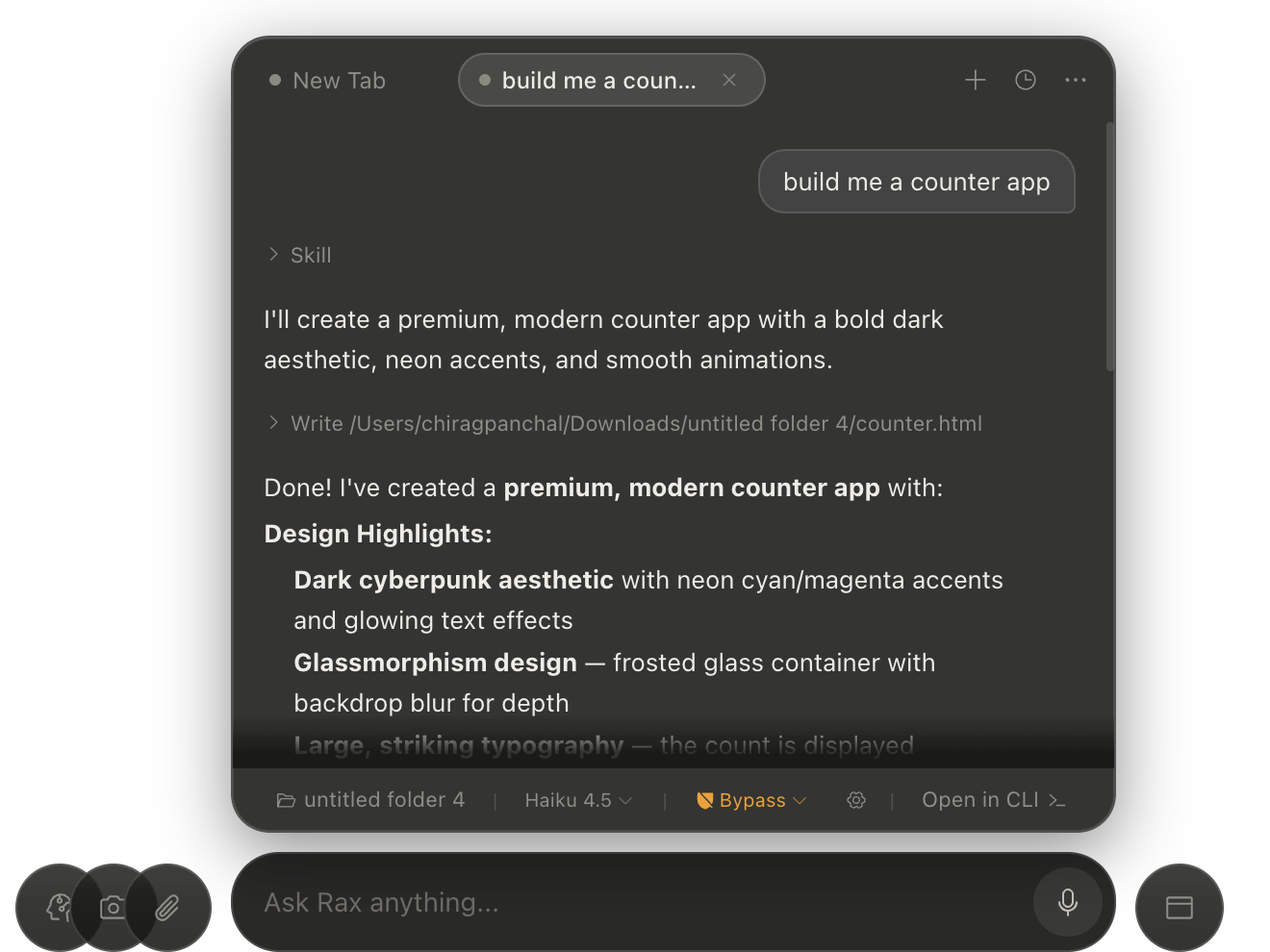
Task: Click the untitled folder 4 button
Action: coord(371,800)
